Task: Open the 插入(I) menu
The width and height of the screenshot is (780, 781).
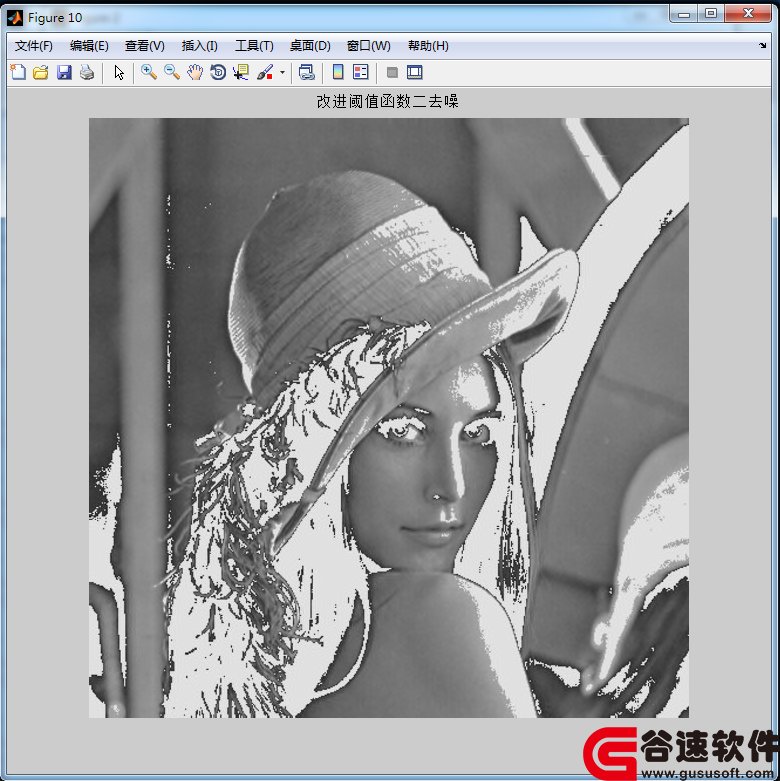Action: coord(199,46)
